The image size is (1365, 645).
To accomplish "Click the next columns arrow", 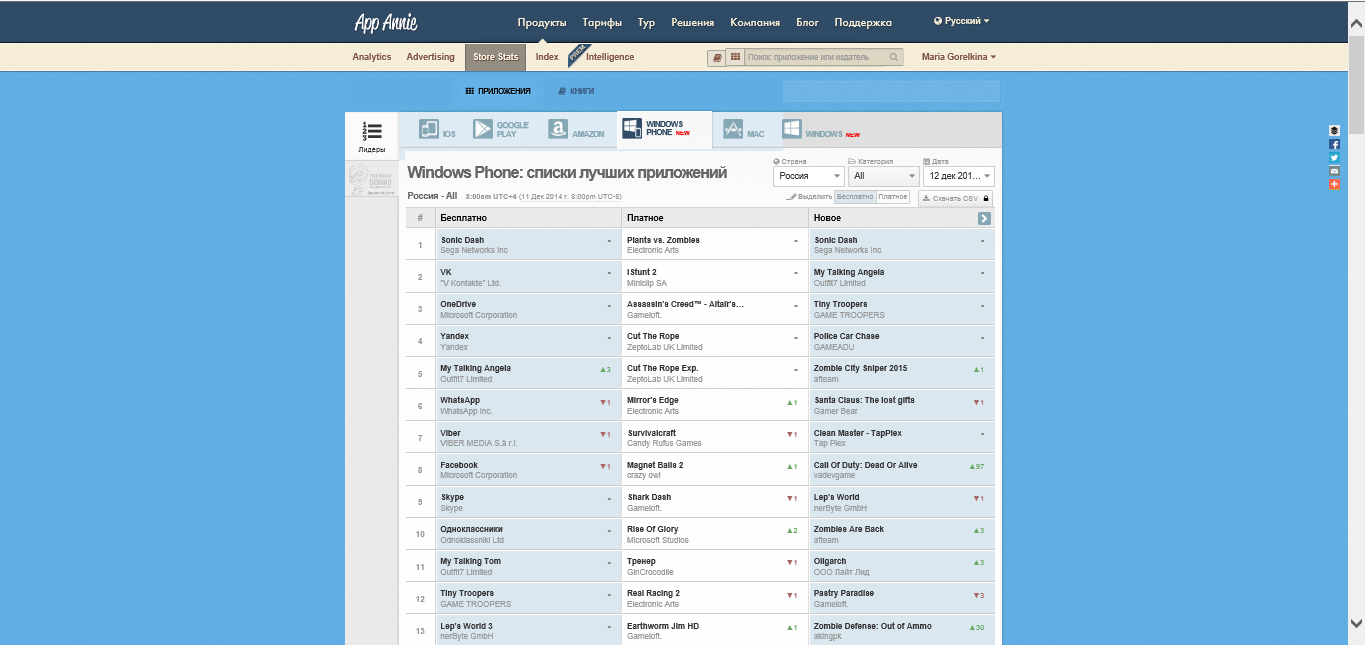I will pyautogui.click(x=984, y=218).
